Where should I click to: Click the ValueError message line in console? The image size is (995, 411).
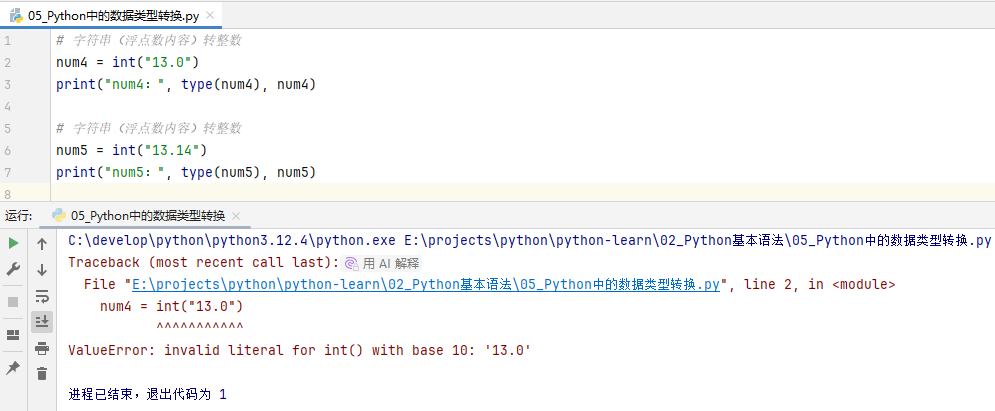click(299, 351)
